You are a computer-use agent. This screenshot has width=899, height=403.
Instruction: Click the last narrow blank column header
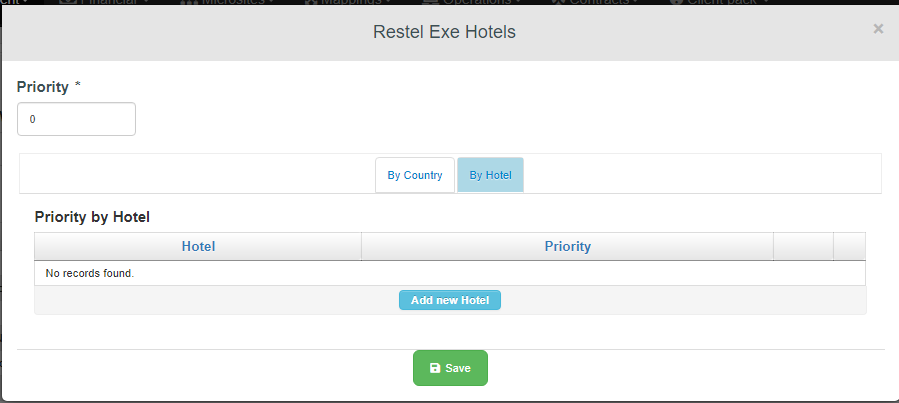tap(849, 246)
